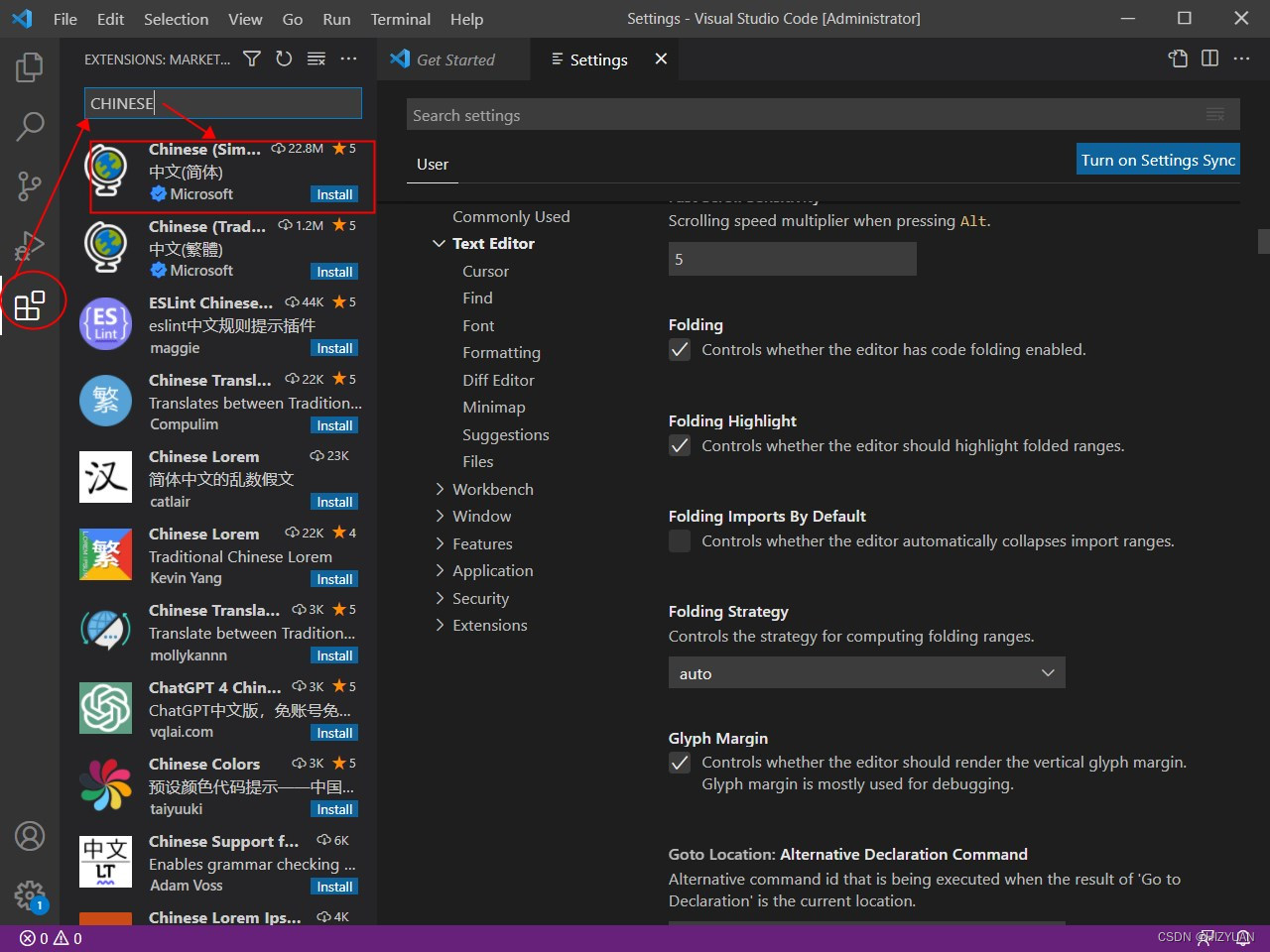Image resolution: width=1270 pixels, height=952 pixels.
Task: Go to Cursor settings category
Action: [x=485, y=271]
